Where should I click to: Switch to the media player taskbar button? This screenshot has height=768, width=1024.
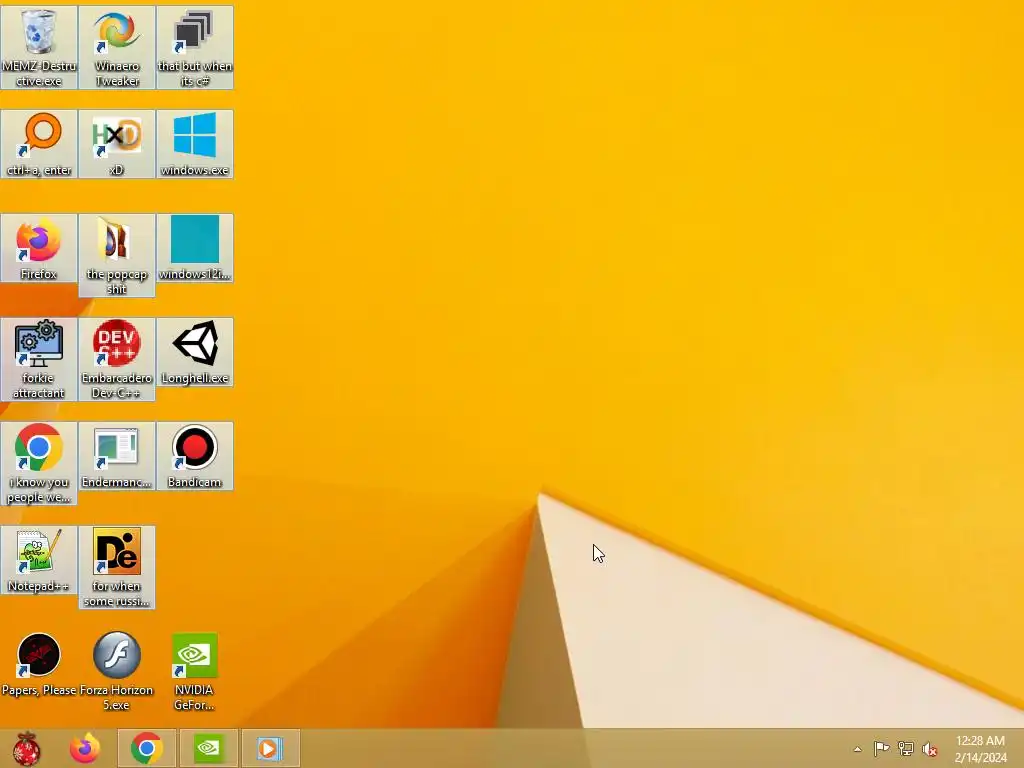(270, 748)
